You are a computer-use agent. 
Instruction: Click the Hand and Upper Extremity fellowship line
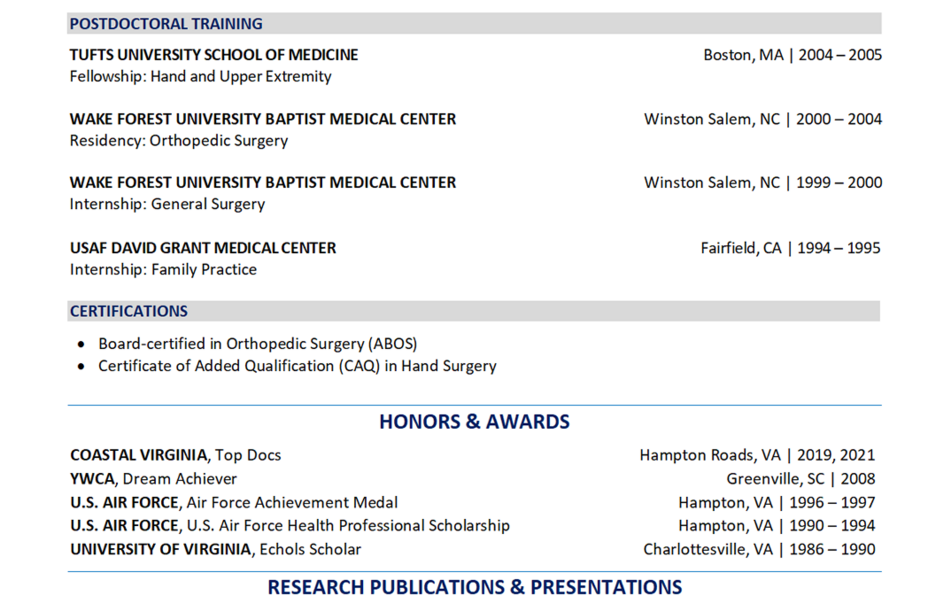[x=200, y=76]
